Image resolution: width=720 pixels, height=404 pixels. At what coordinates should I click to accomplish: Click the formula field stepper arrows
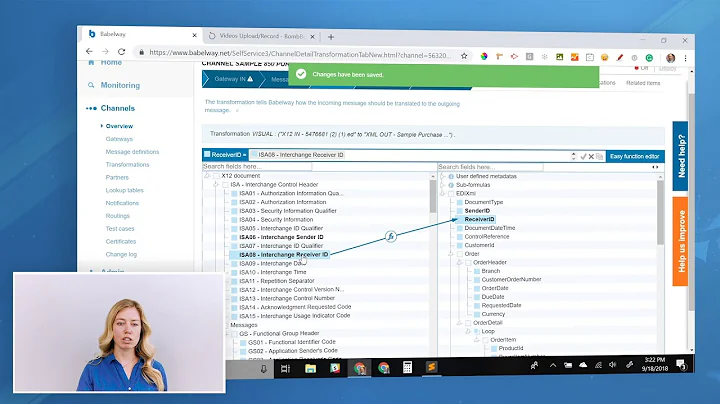pos(573,156)
